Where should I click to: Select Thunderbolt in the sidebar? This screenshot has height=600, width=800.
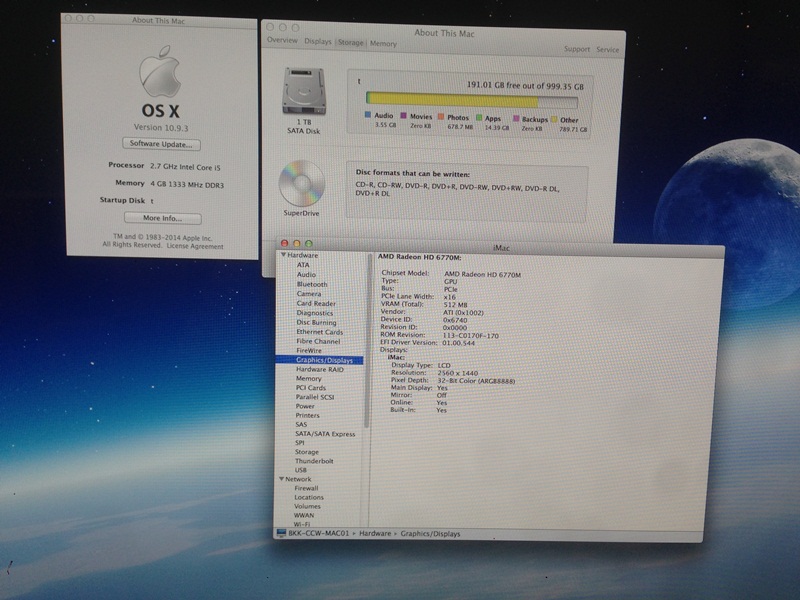click(x=314, y=461)
